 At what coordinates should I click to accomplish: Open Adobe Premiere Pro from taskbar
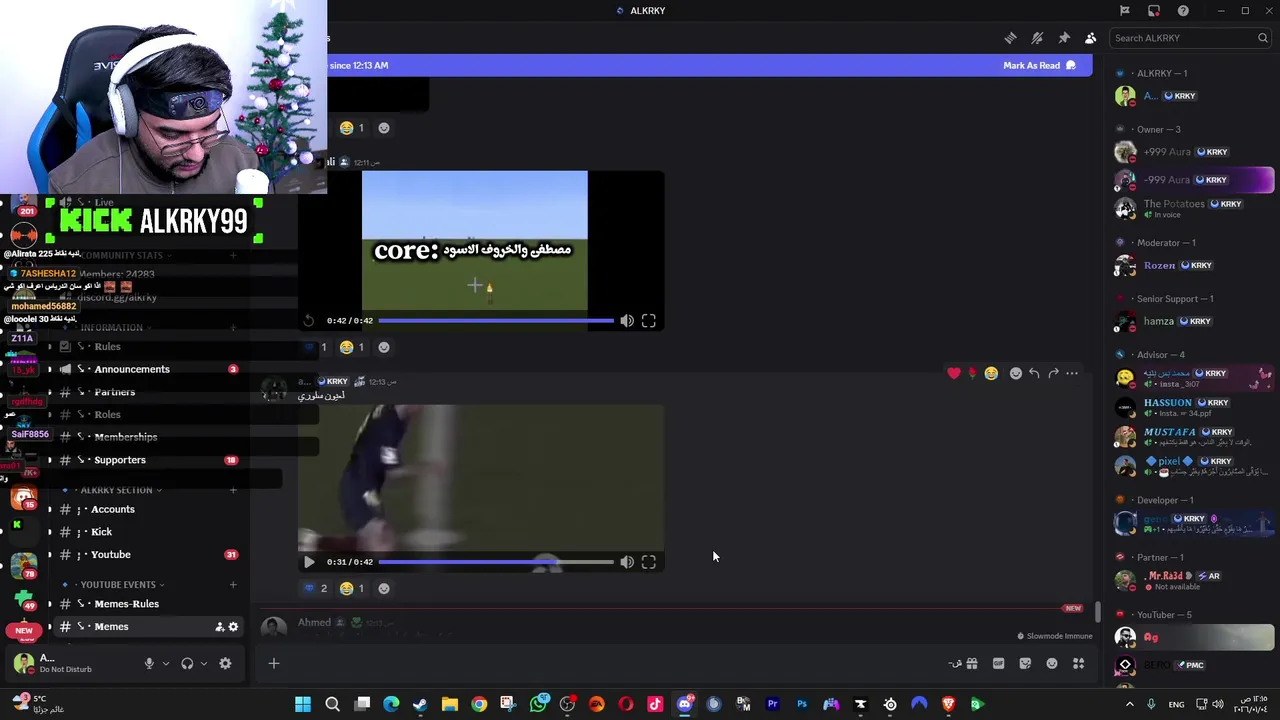(x=772, y=704)
